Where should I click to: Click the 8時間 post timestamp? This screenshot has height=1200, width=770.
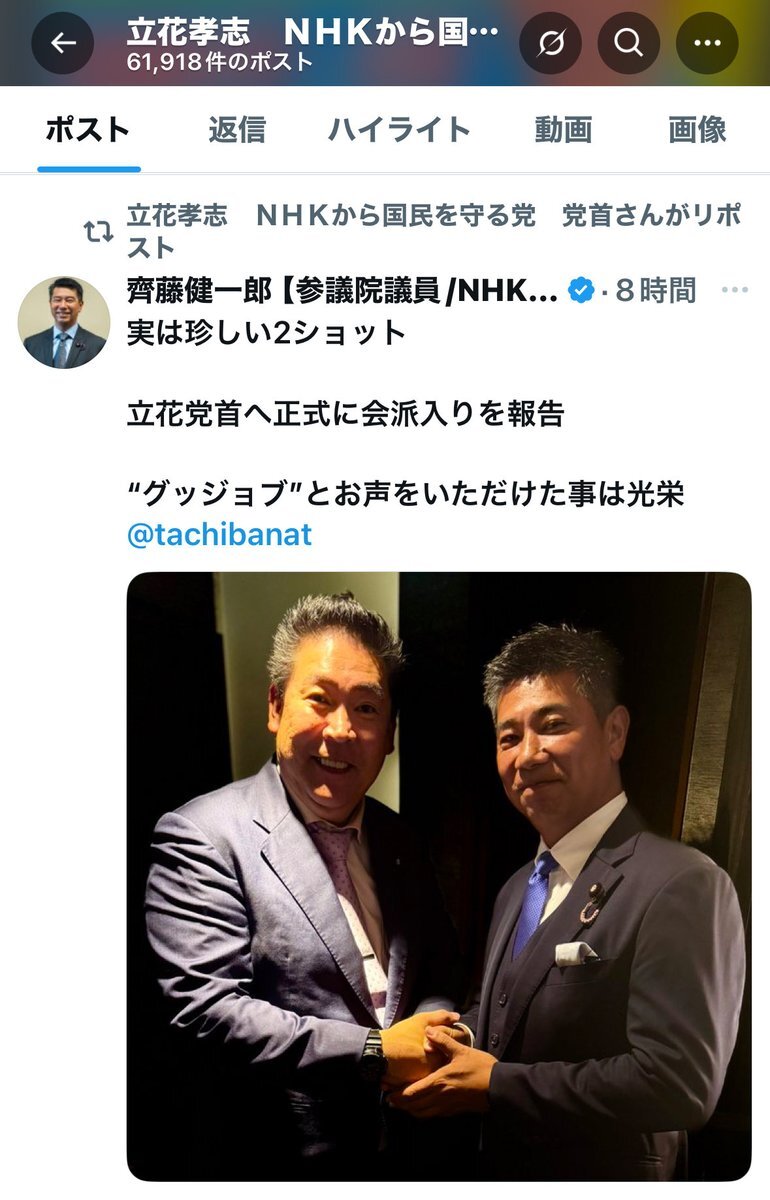656,291
